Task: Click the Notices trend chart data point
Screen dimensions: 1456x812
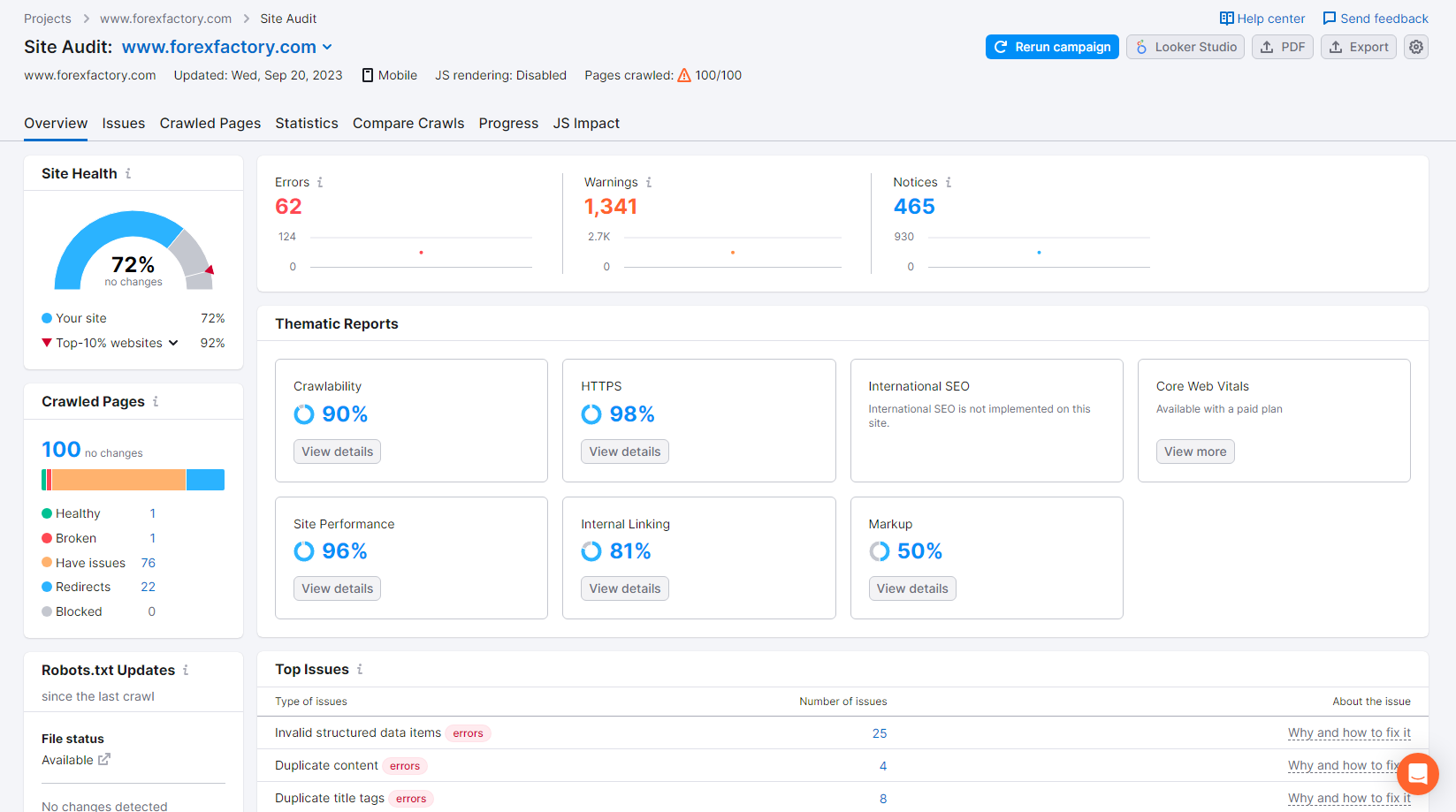Action: tap(1039, 253)
